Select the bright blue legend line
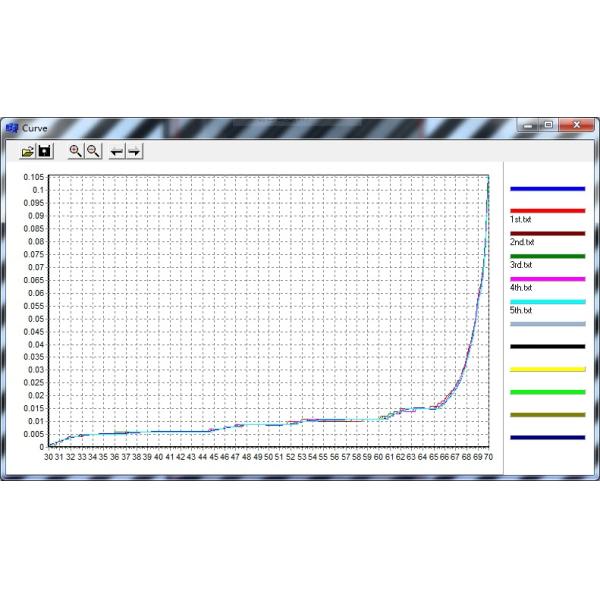600x600 pixels. (x=547, y=188)
